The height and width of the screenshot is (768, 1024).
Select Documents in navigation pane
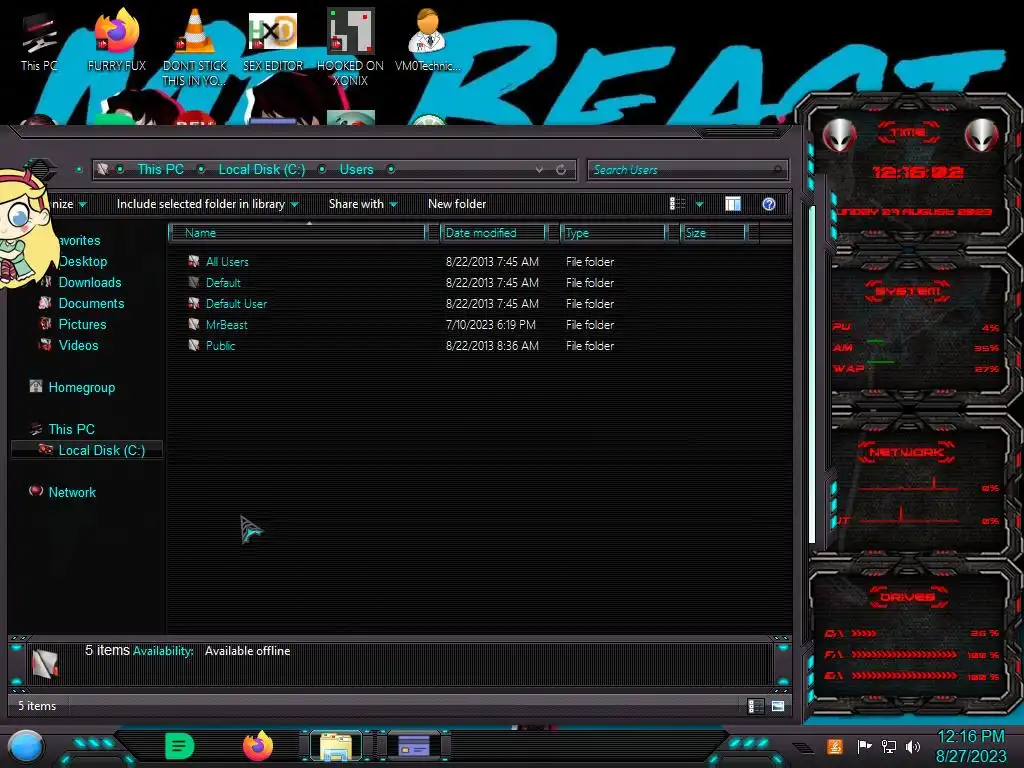pyautogui.click(x=91, y=304)
